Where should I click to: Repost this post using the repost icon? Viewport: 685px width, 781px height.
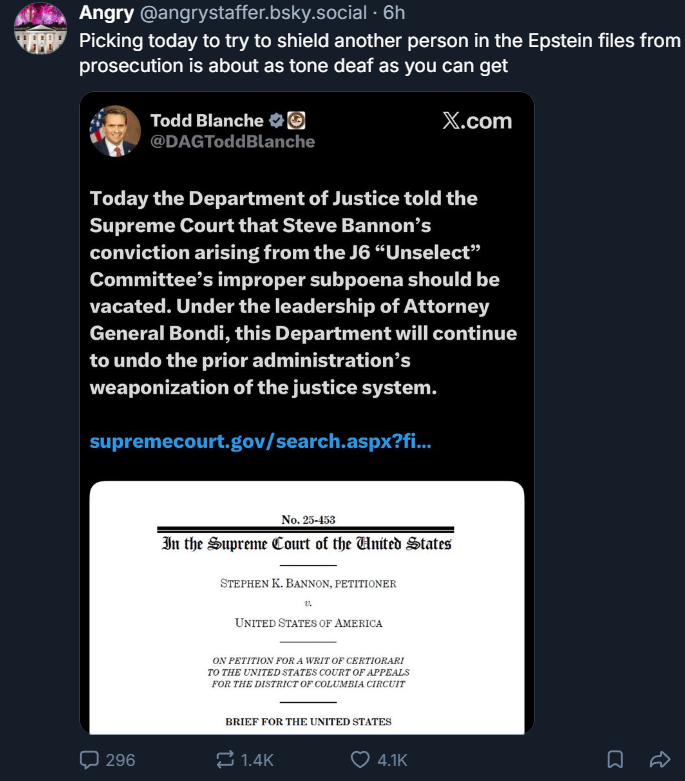point(226,759)
